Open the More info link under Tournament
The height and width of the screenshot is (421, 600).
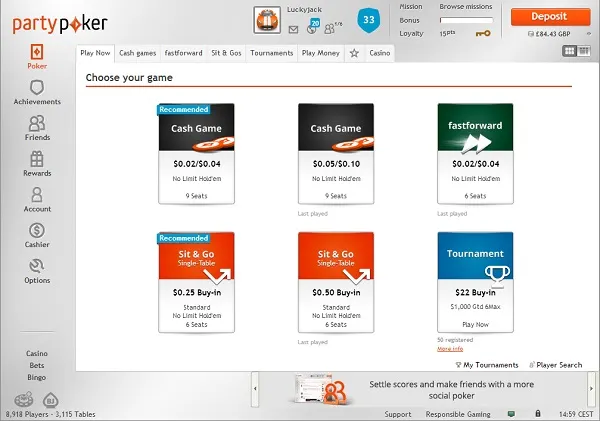click(450, 349)
